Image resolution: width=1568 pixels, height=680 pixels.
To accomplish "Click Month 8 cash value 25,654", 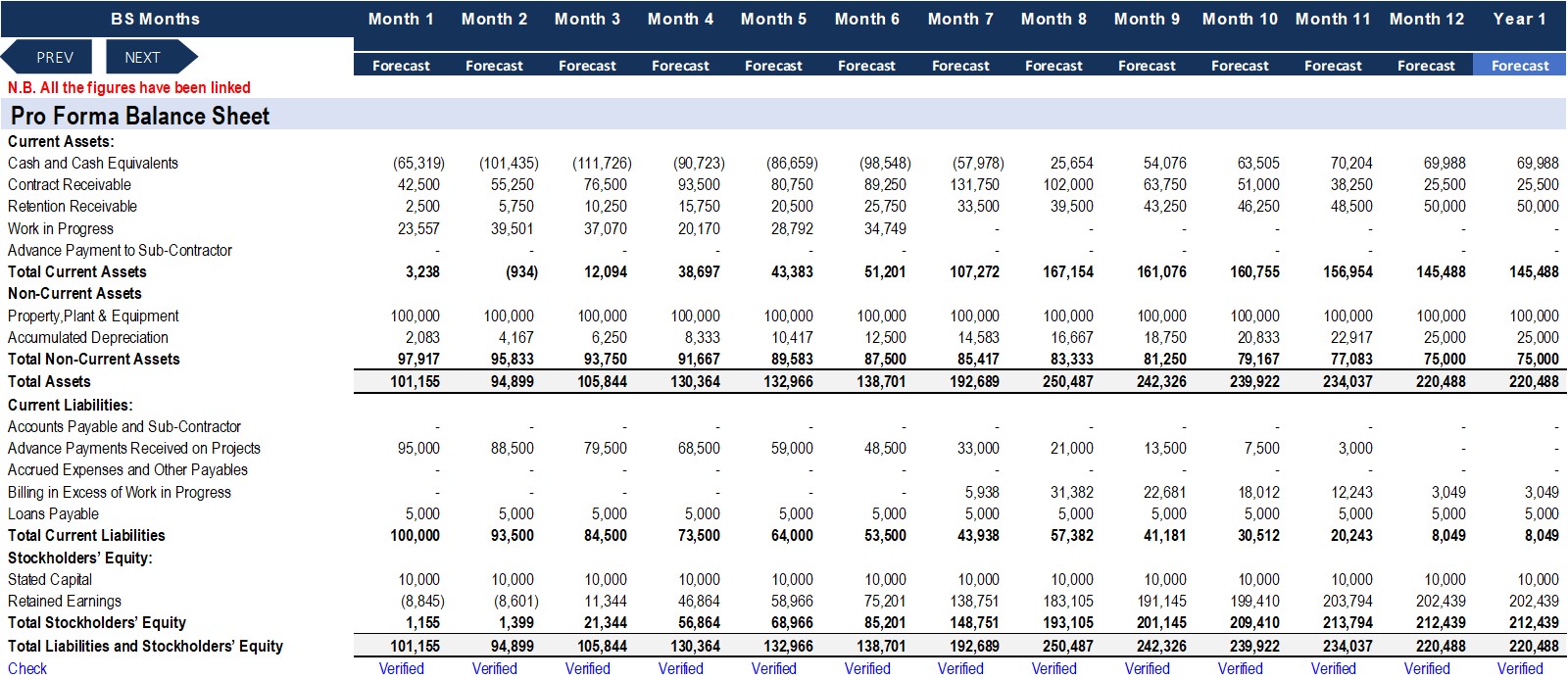I will 1071,163.
